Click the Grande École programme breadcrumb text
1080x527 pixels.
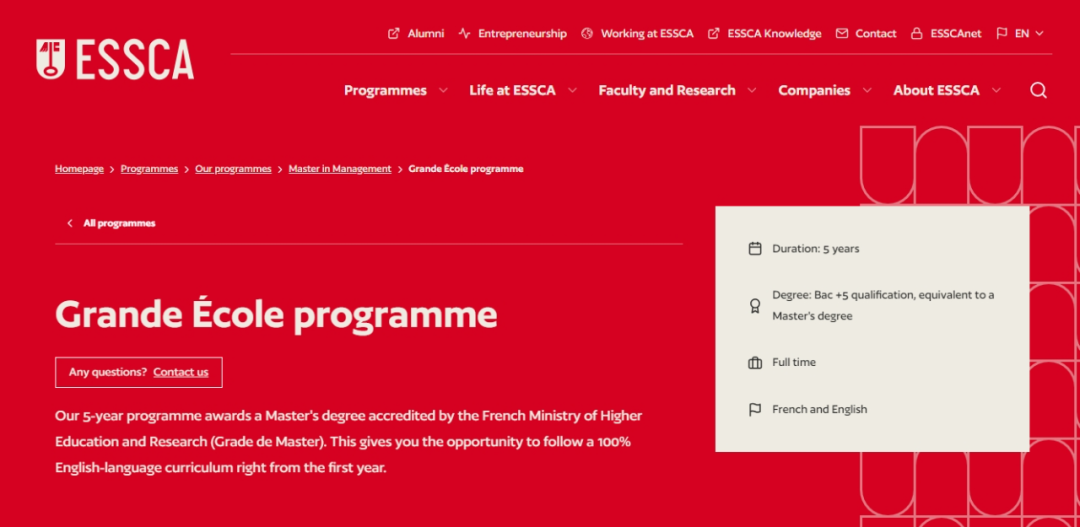pyautogui.click(x=466, y=169)
